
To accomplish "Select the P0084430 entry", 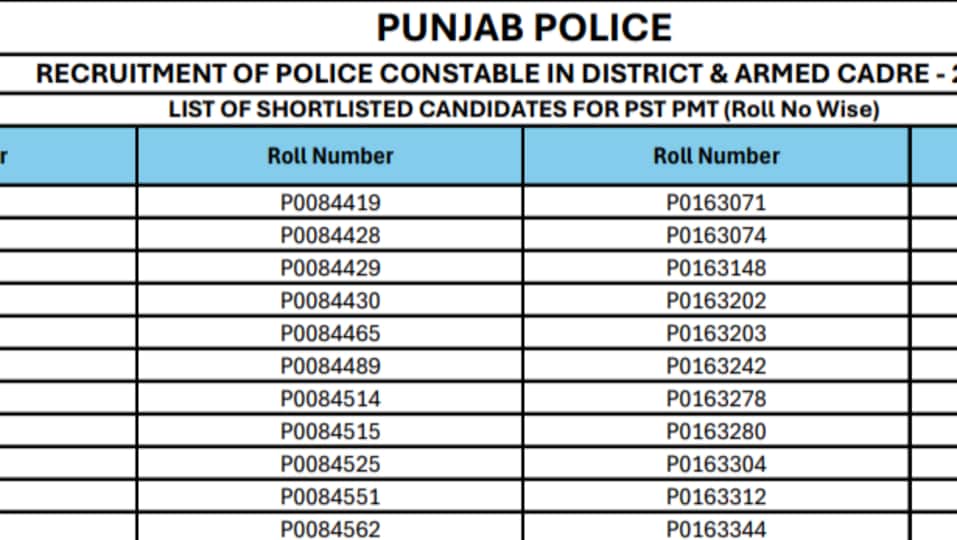I will click(x=330, y=301).
